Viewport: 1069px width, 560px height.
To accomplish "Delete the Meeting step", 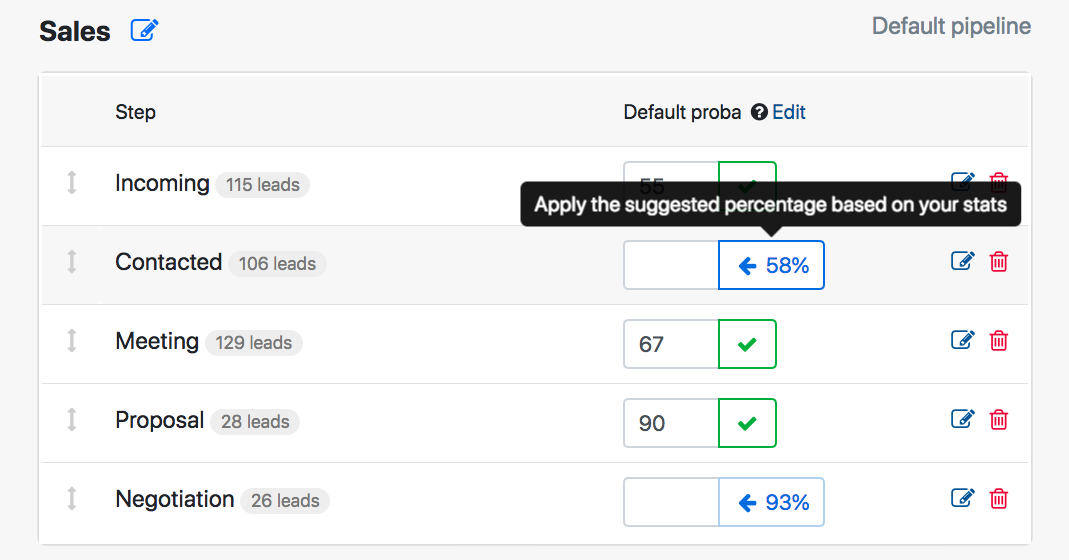I will click(998, 341).
